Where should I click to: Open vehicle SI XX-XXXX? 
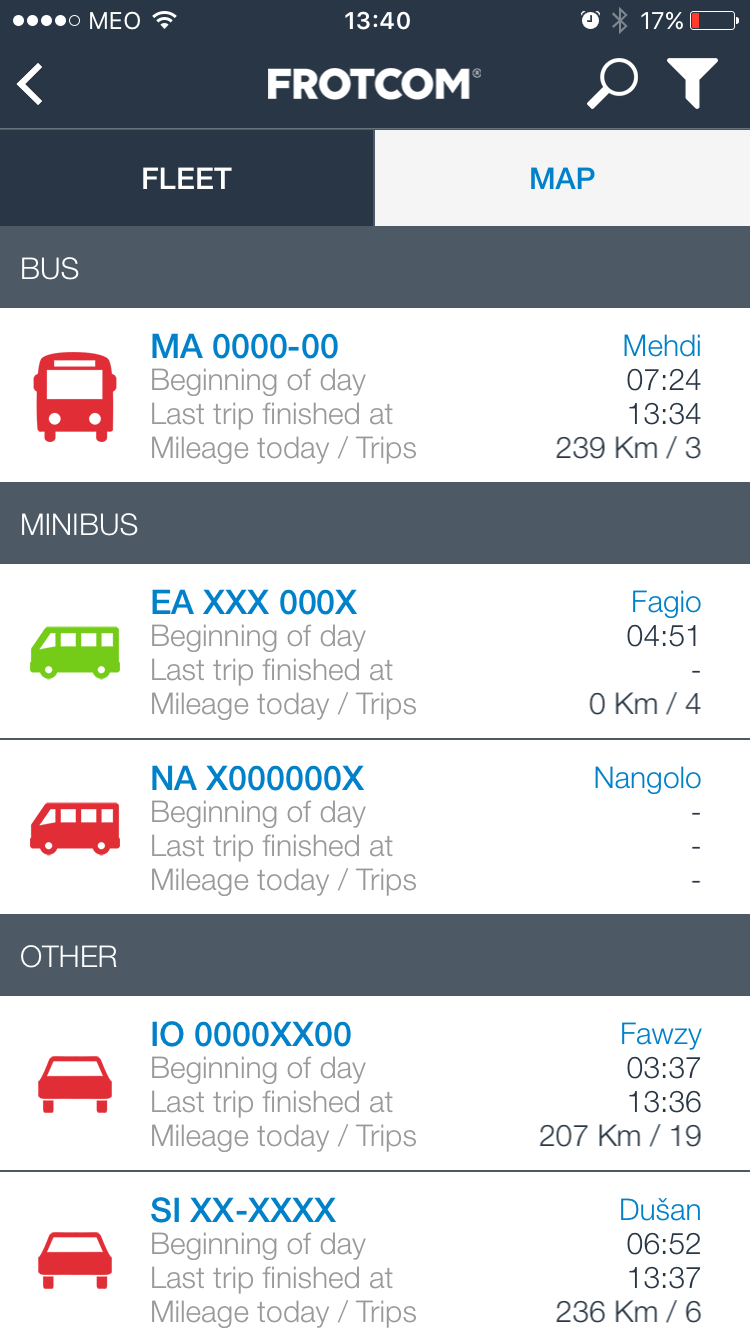[x=243, y=1211]
